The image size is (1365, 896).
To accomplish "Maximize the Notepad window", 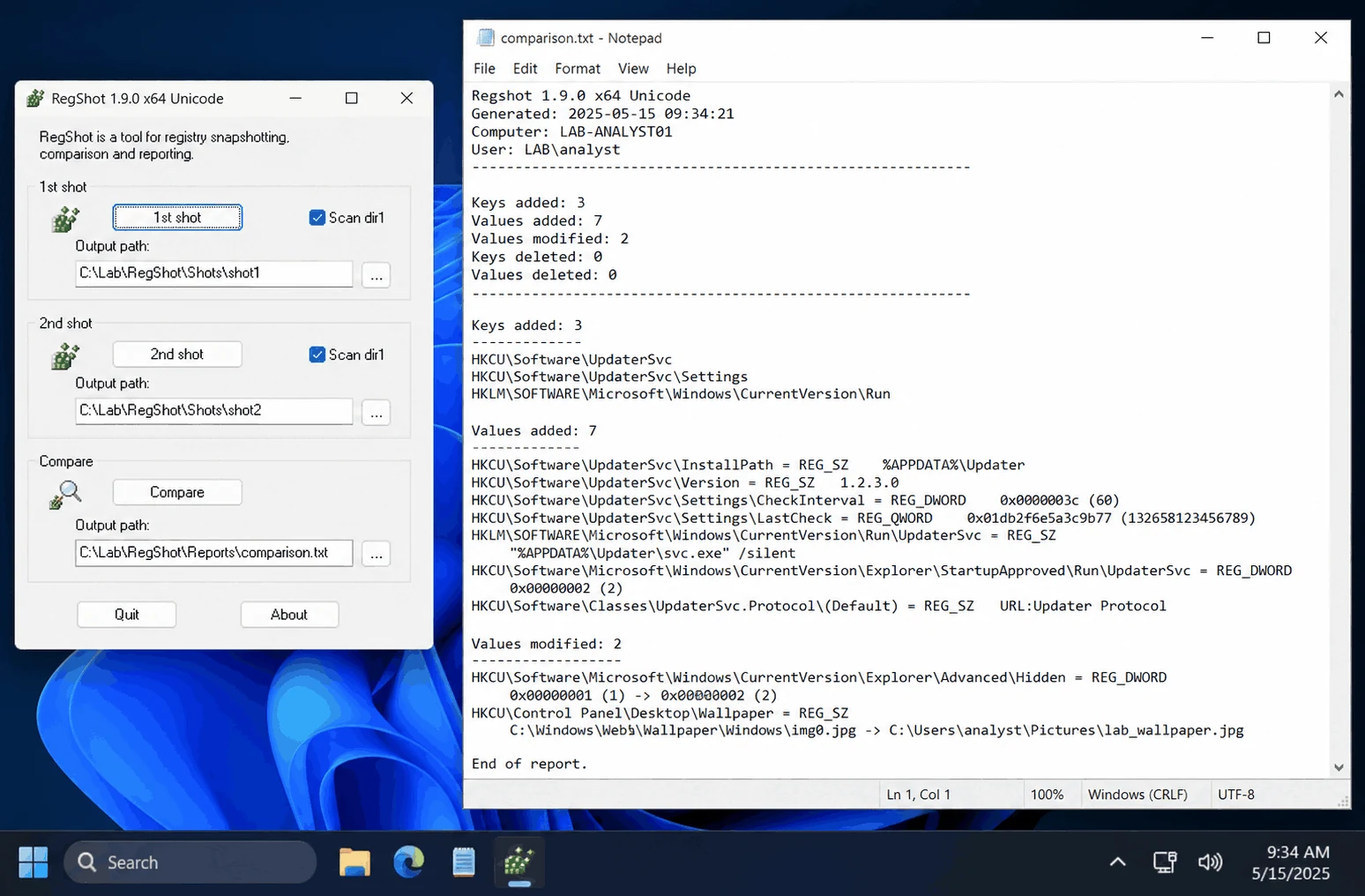I will click(1264, 38).
